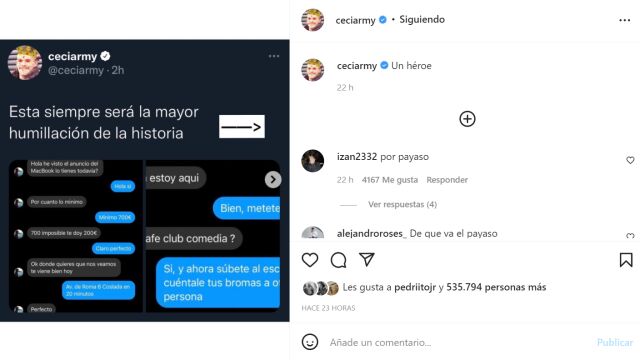View 4167 Me gusta comment likes
The image size is (640, 360).
pyautogui.click(x=390, y=180)
